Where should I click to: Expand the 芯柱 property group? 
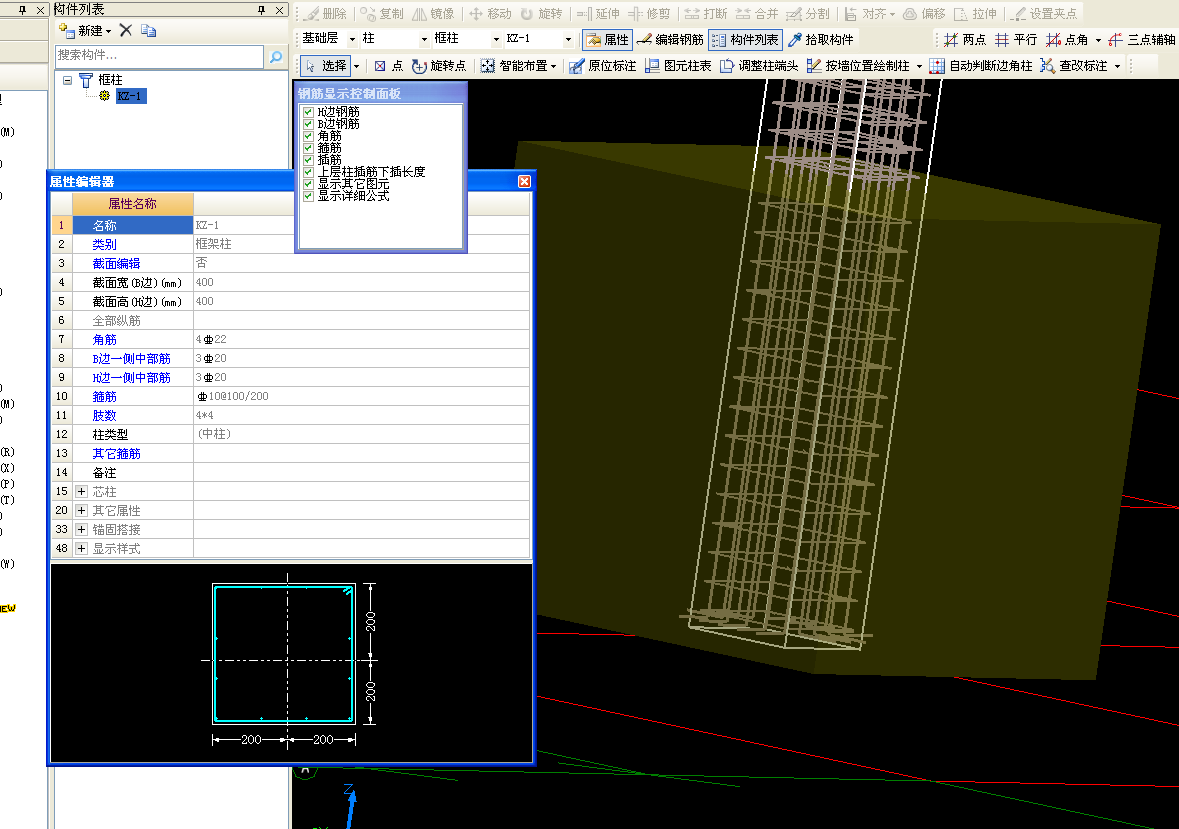82,492
